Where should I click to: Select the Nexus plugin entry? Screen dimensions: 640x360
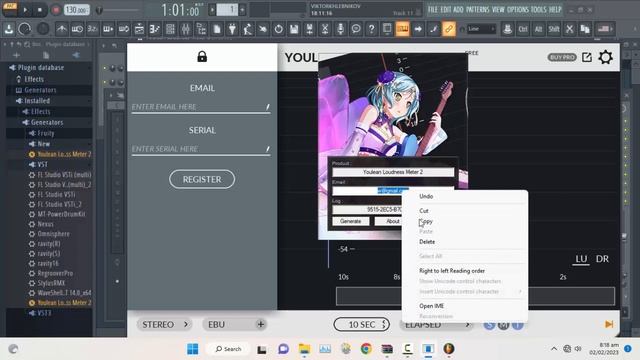[45, 224]
